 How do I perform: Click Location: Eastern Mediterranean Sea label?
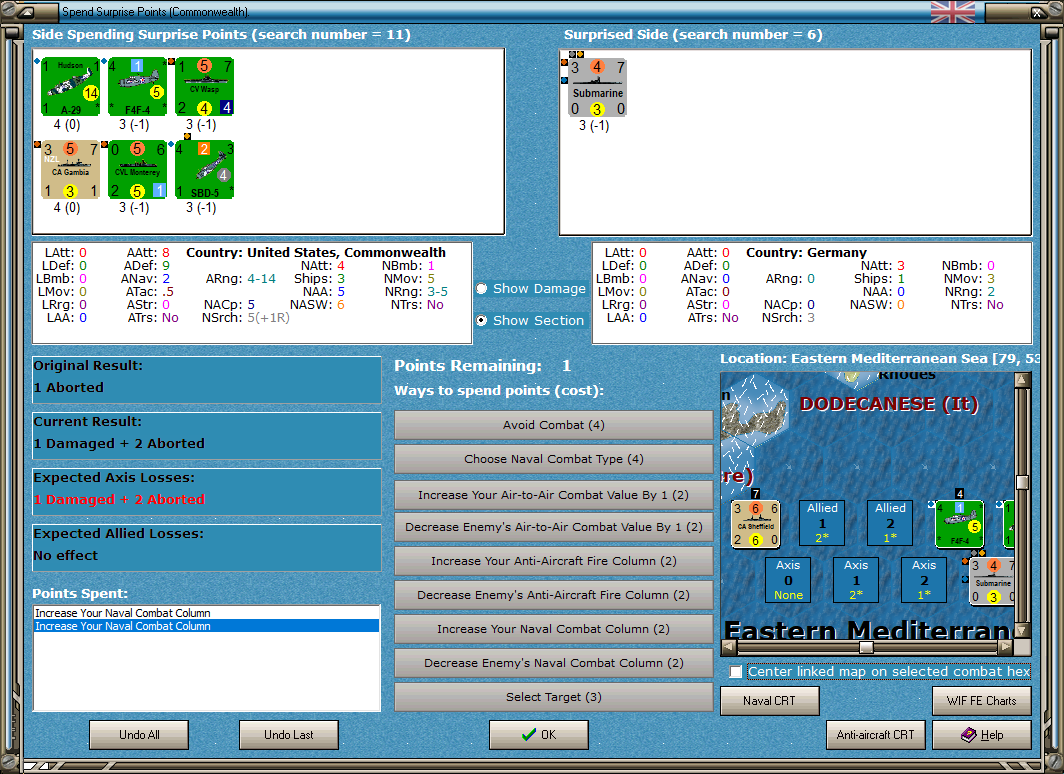(879, 358)
